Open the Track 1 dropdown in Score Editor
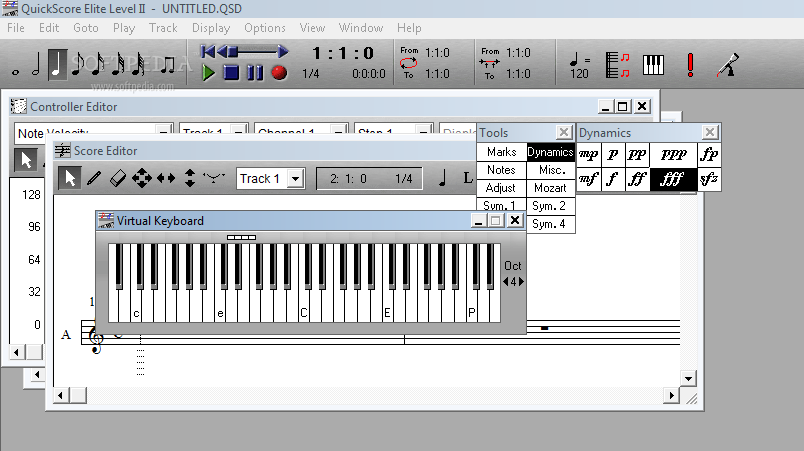Viewport: 804px width, 451px height. click(x=295, y=179)
